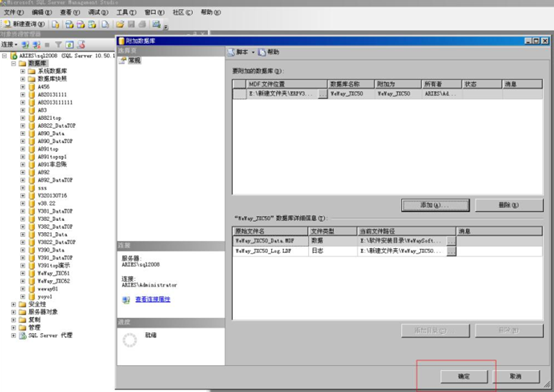Open the main toolbar overflow options arrow

coord(166,26)
